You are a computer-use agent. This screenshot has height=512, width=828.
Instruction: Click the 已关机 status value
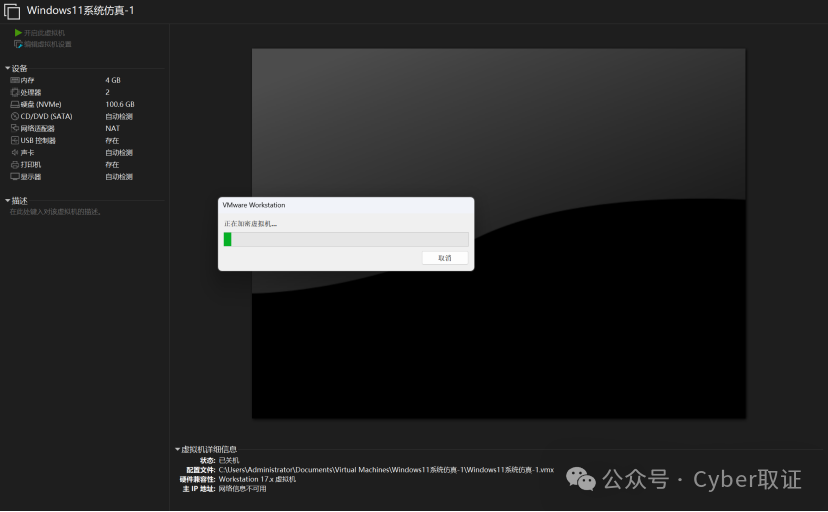pos(229,460)
